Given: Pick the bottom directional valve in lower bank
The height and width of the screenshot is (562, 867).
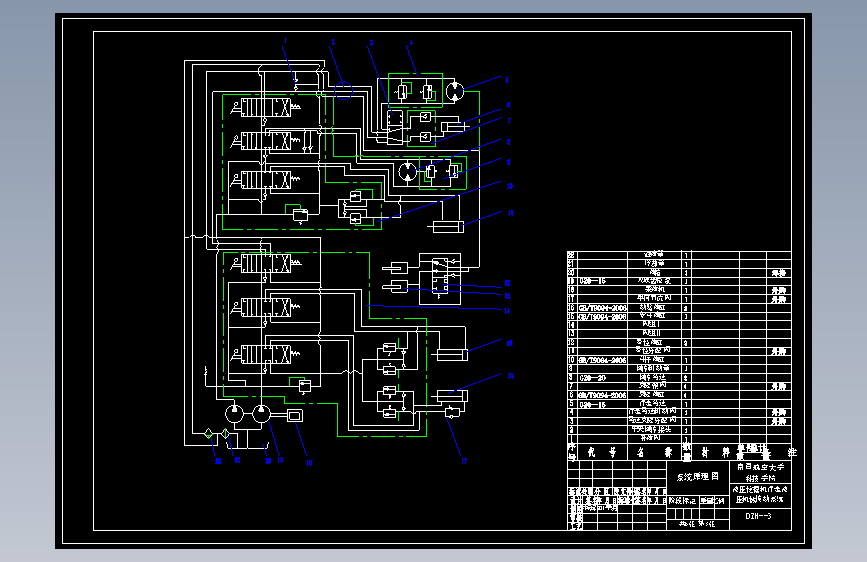Looking at the screenshot, I should 267,354.
